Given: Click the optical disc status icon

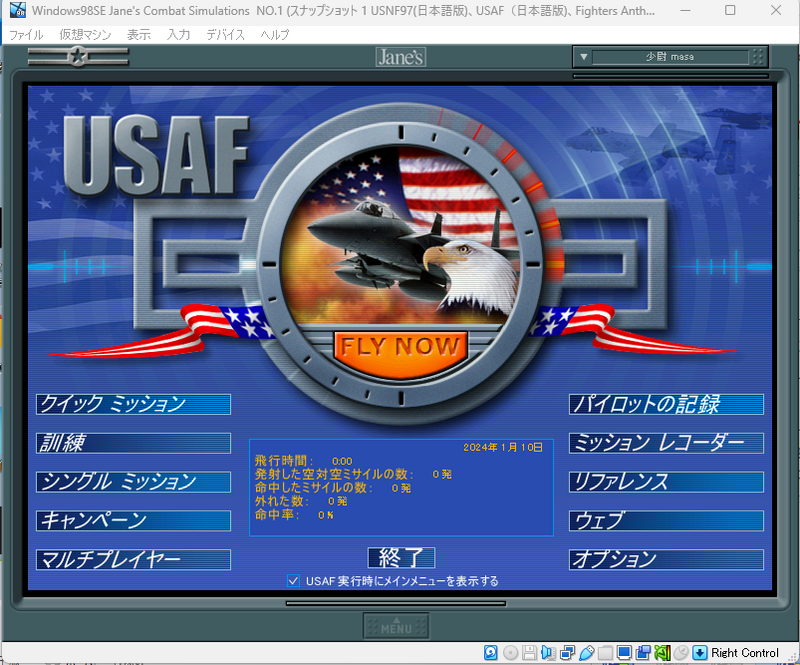Looking at the screenshot, I should point(510,652).
